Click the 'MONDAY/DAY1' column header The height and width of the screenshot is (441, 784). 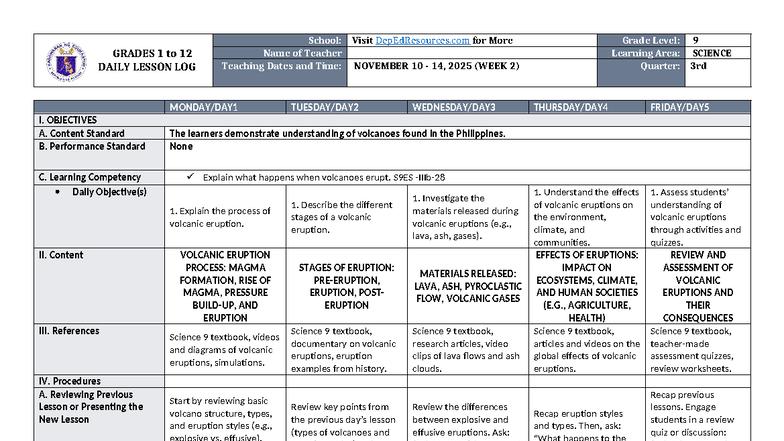225,107
